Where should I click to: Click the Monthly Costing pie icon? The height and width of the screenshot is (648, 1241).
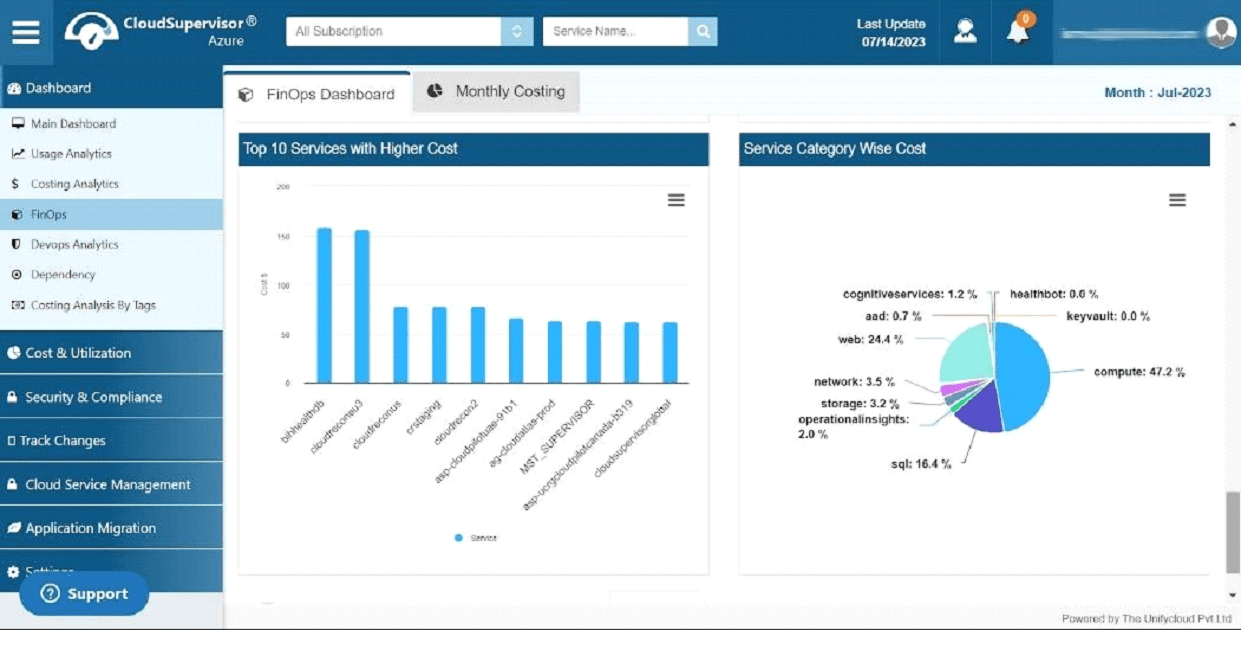(435, 91)
